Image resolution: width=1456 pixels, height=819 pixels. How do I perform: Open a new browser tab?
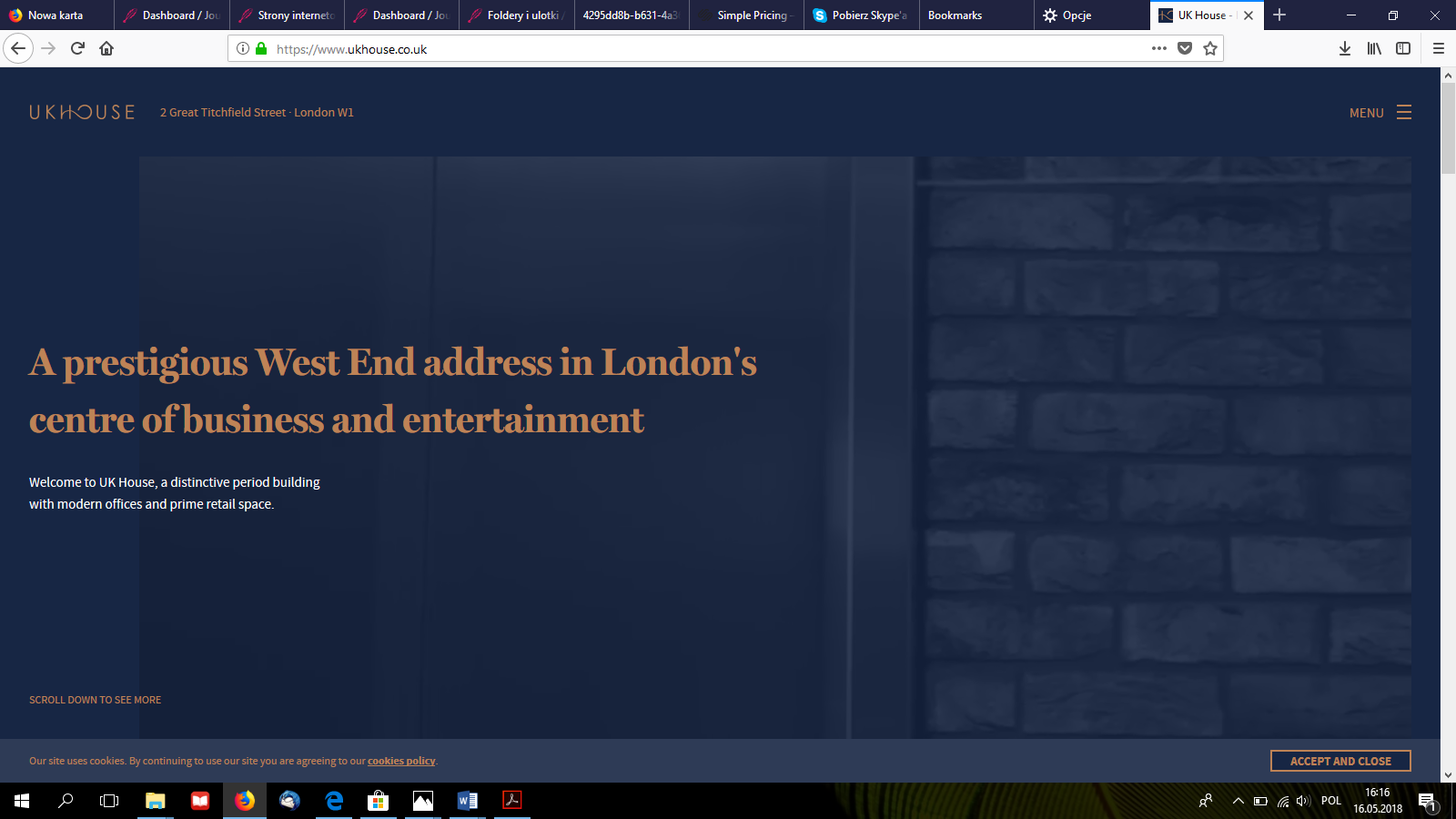coord(1279,15)
